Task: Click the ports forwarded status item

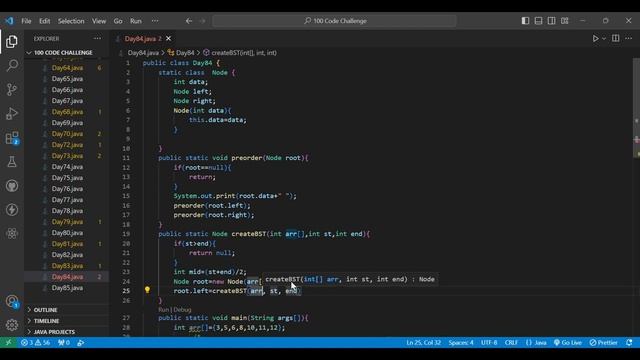Action: tap(64, 342)
